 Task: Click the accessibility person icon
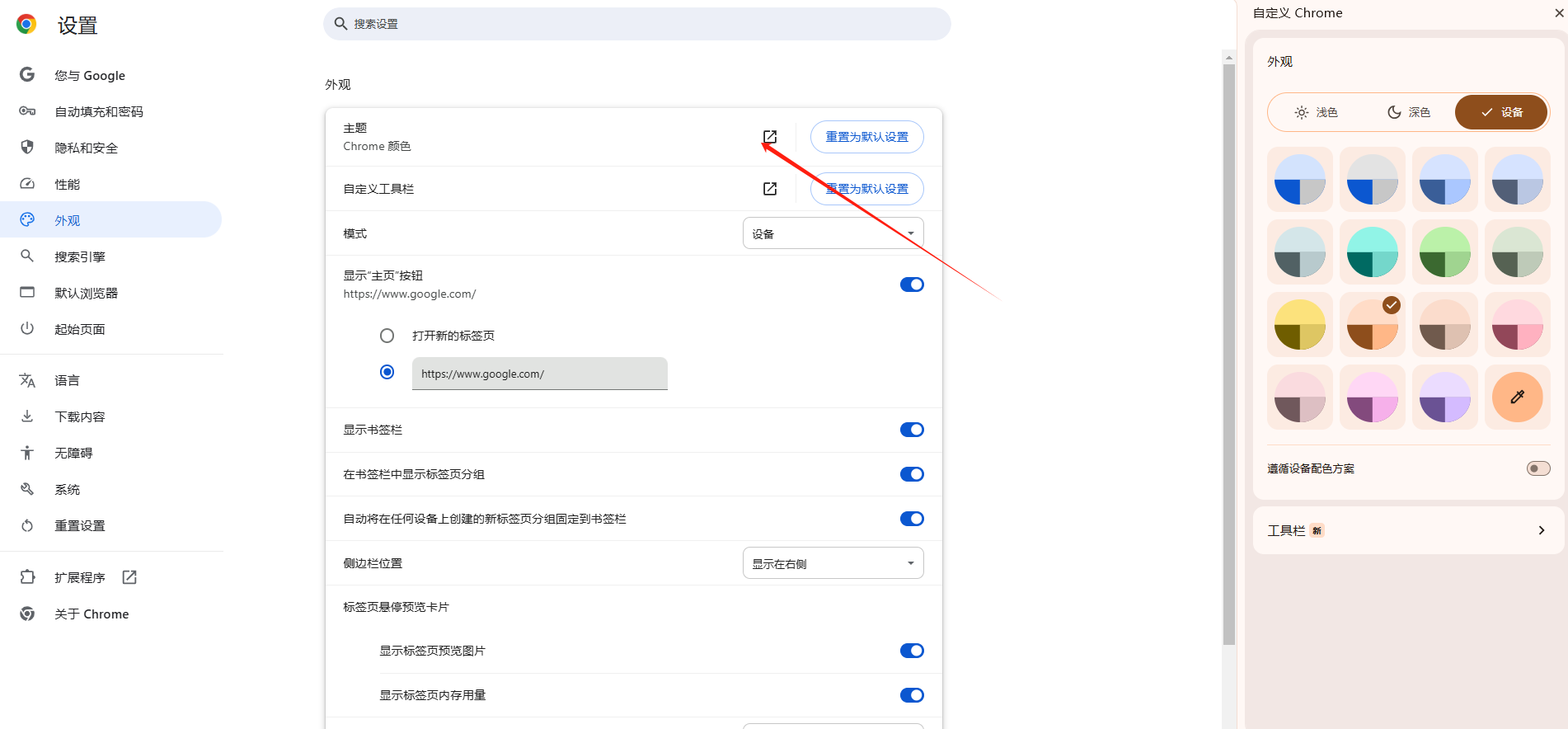(x=27, y=453)
